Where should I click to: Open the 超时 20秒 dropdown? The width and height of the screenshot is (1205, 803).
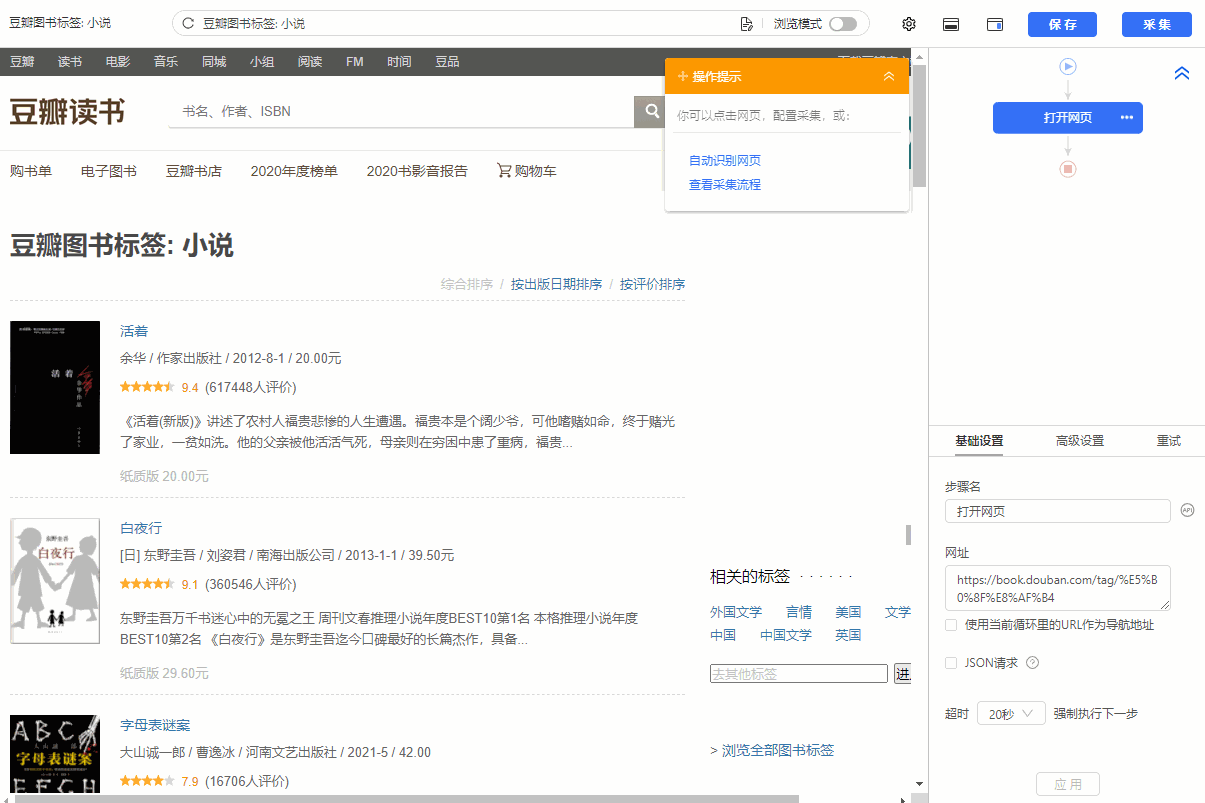click(x=1011, y=714)
